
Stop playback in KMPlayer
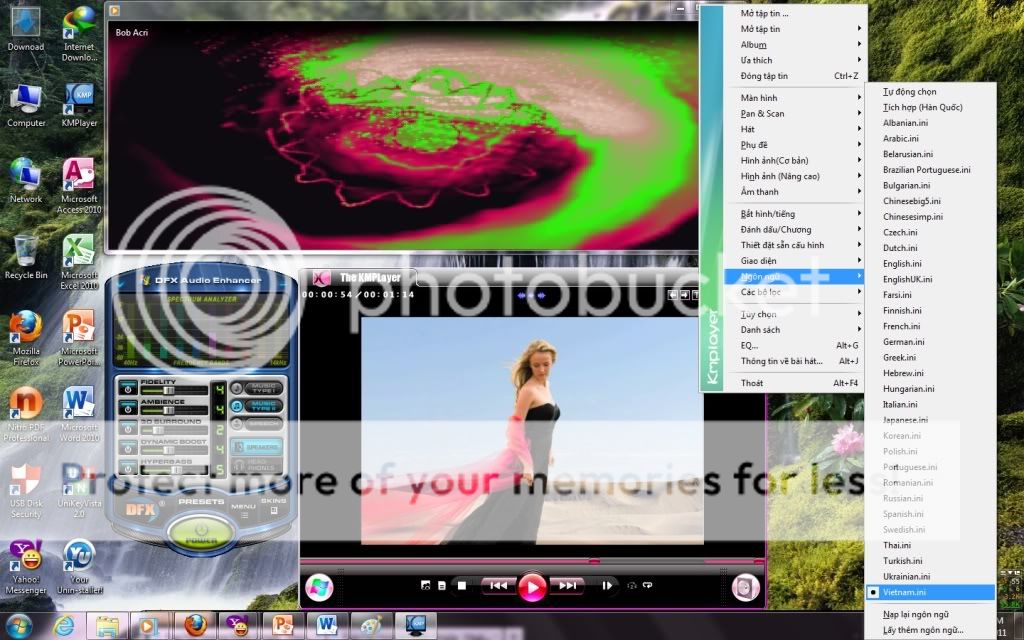pos(462,586)
